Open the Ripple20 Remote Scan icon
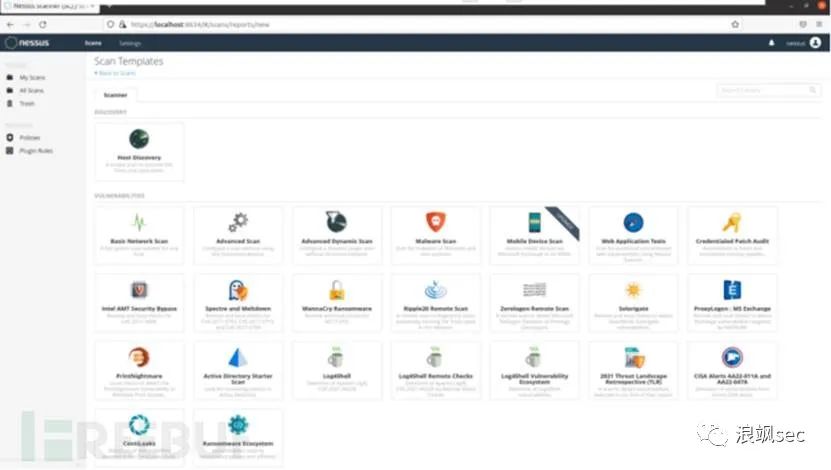The height and width of the screenshot is (470, 831). click(x=436, y=290)
